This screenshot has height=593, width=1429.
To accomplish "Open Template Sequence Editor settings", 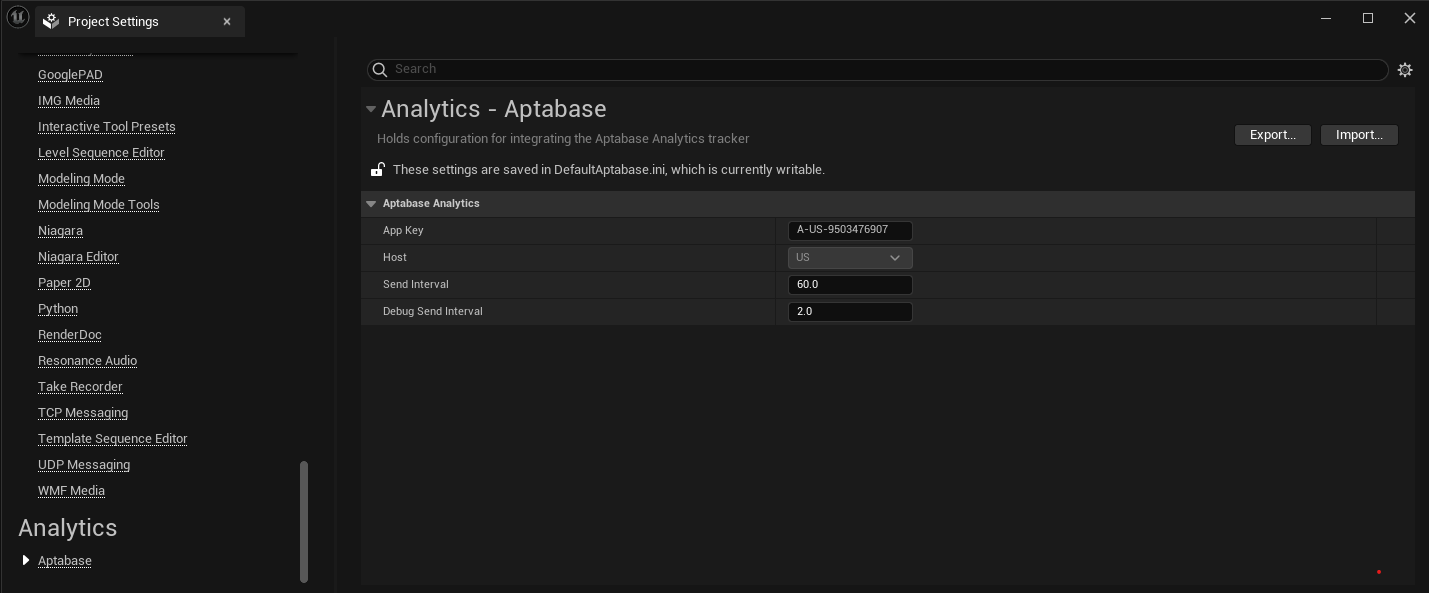I will tap(113, 439).
